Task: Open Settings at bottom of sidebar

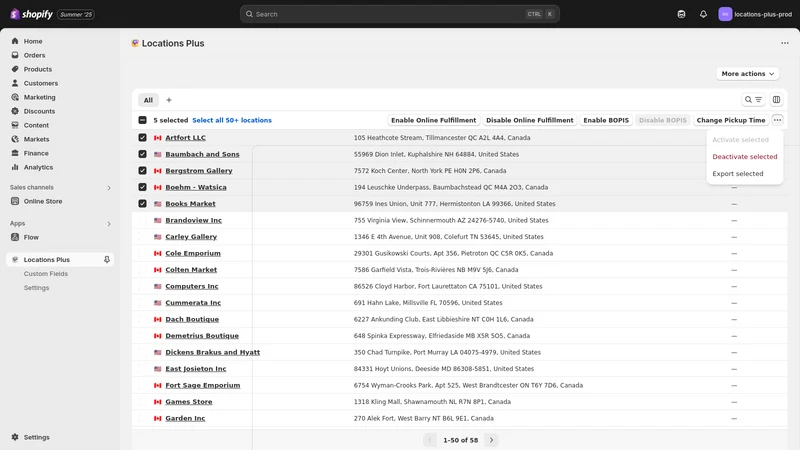Action: [x=36, y=437]
